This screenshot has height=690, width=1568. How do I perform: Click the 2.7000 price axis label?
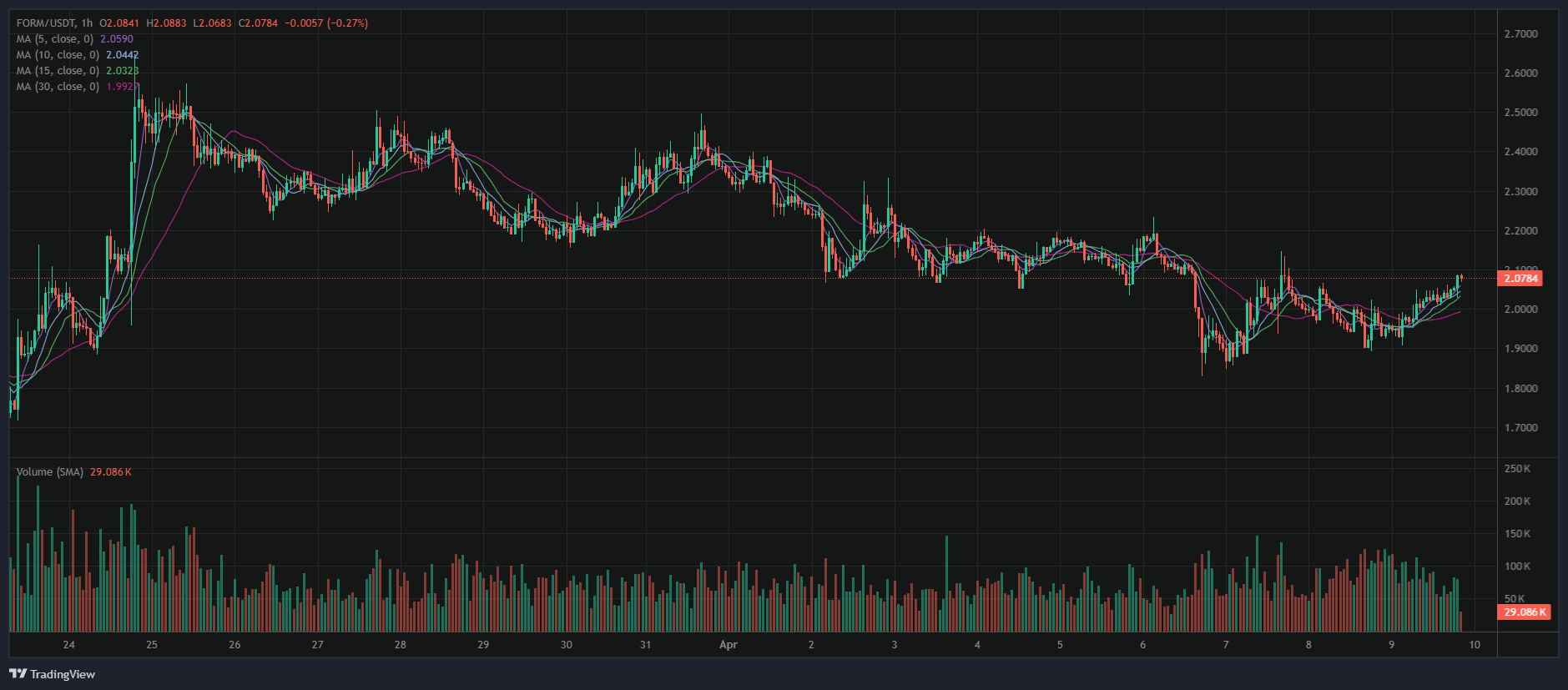[x=1520, y=33]
